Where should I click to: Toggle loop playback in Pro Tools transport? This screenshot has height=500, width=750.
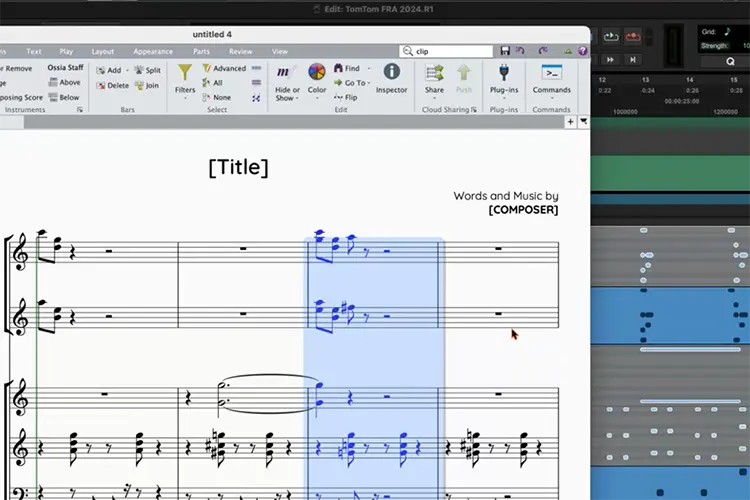(611, 36)
